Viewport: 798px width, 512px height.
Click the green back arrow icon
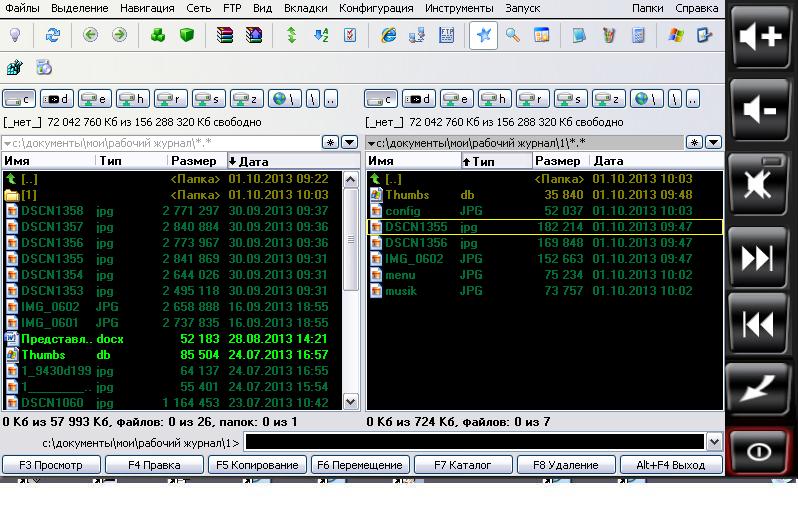(x=91, y=35)
